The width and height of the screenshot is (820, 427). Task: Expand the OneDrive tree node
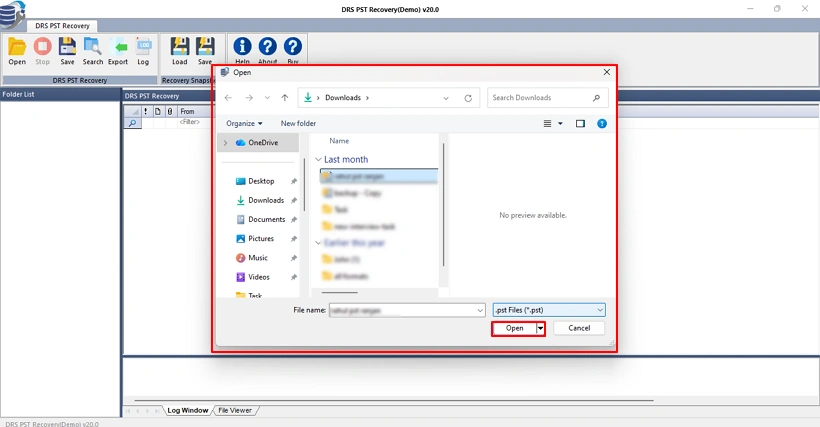coord(225,143)
